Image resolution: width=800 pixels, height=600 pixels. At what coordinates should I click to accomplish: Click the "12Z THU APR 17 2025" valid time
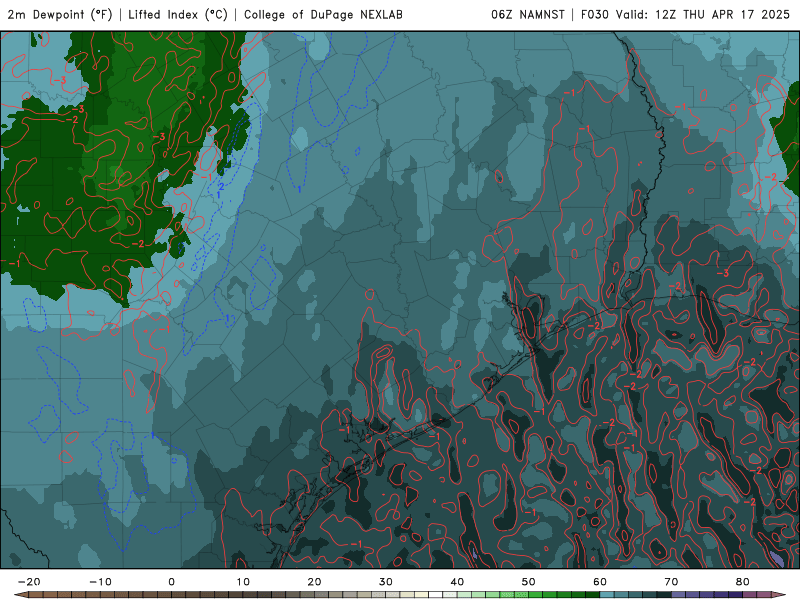pos(722,15)
